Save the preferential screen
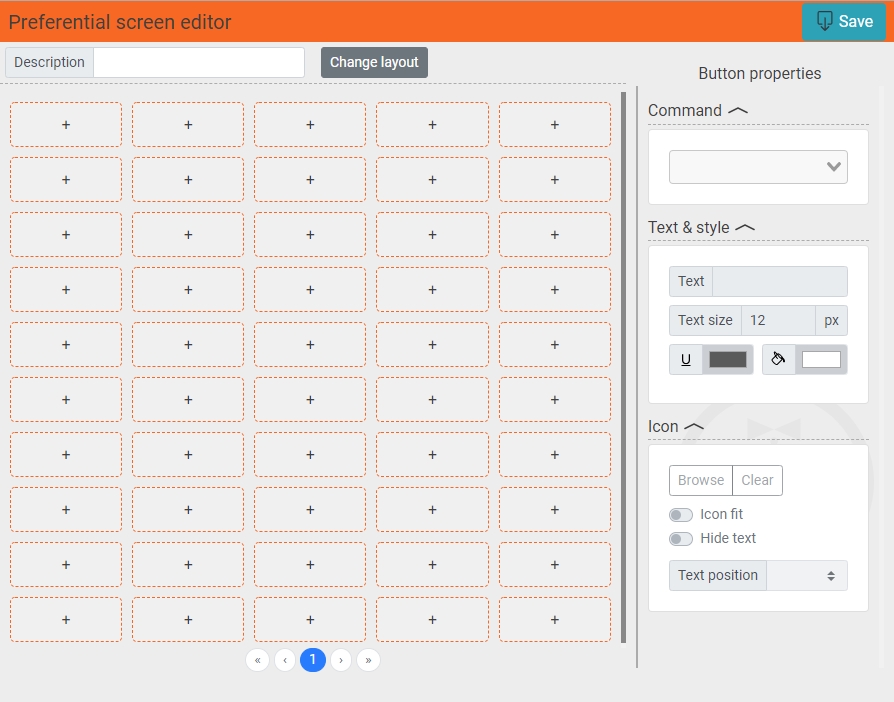 844,22
